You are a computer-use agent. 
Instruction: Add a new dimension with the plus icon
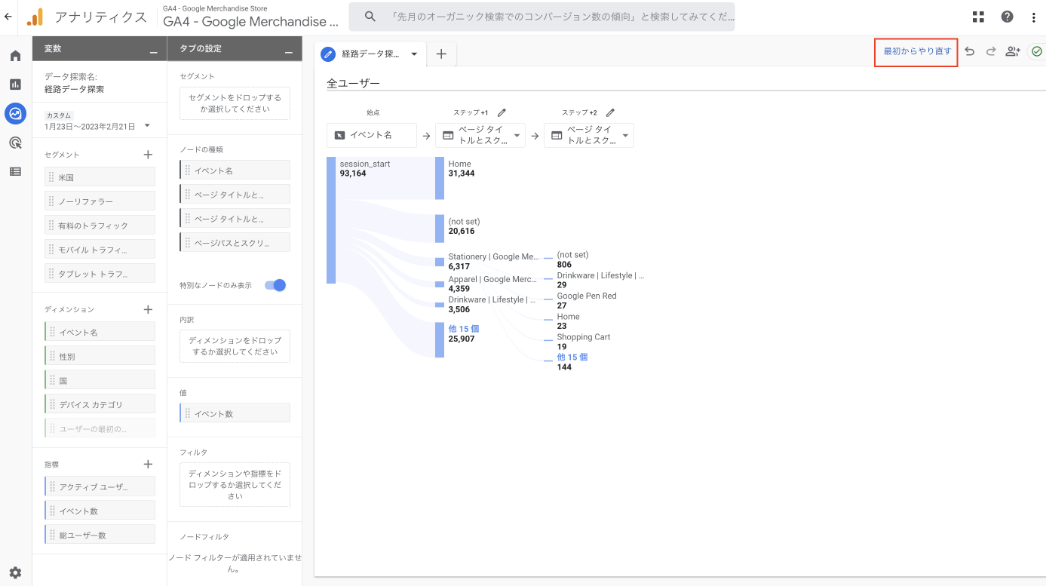[148, 310]
